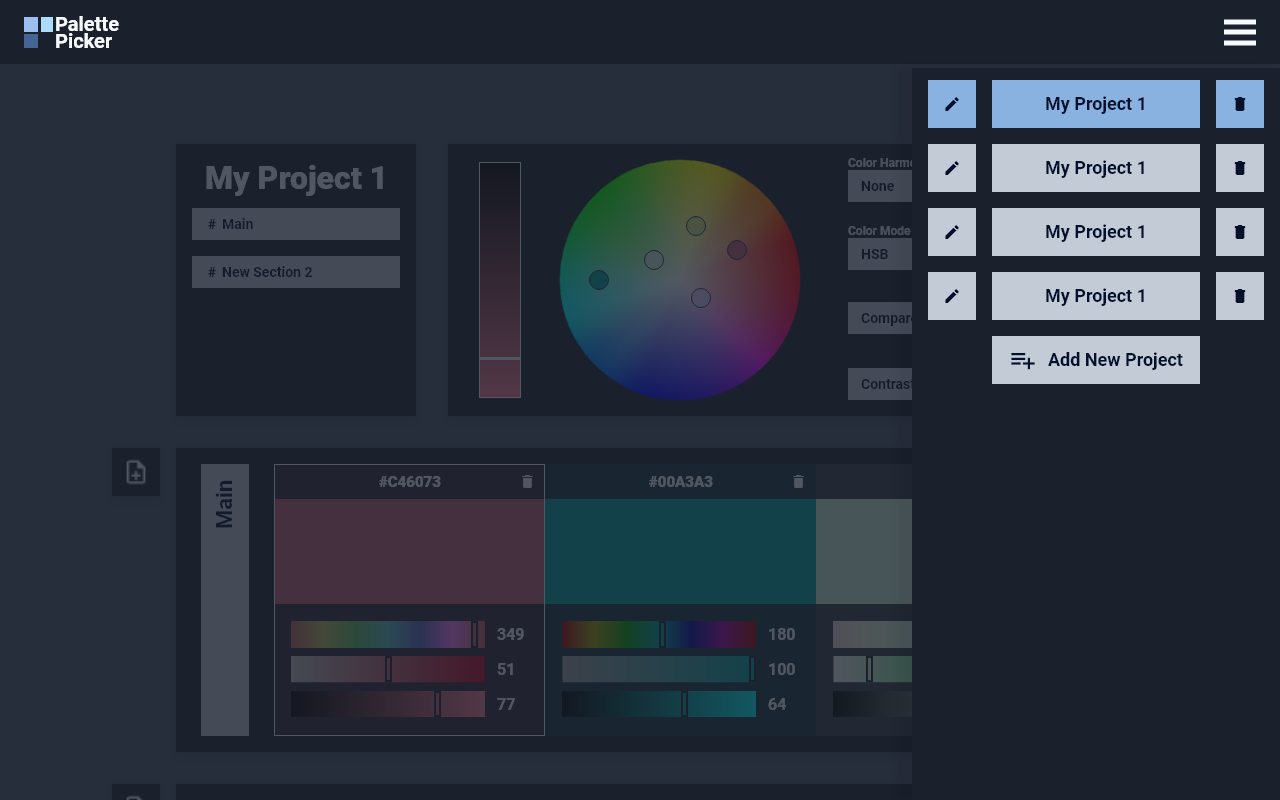
Task: Click the pencil icon beside the second project
Action: 951,168
